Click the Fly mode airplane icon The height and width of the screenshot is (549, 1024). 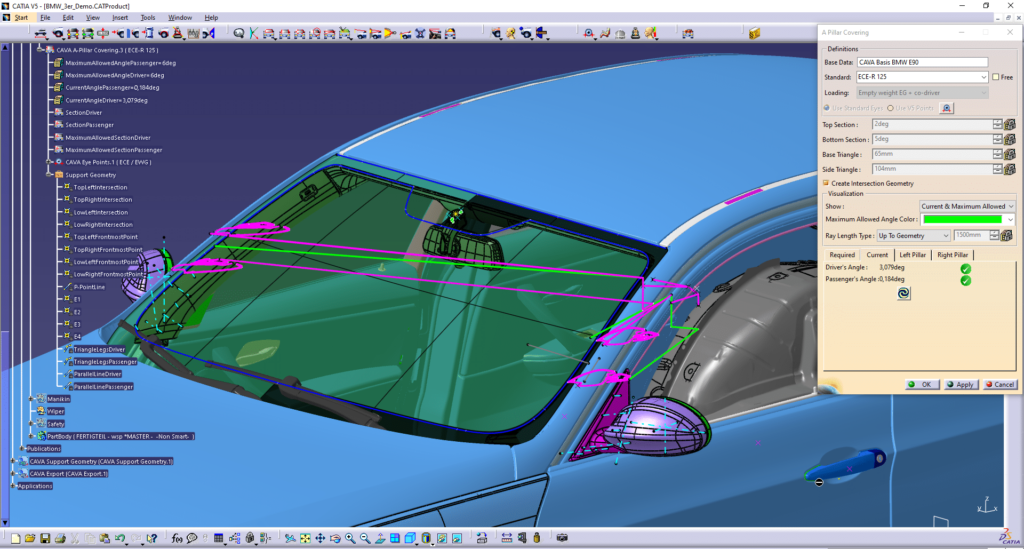(290, 539)
